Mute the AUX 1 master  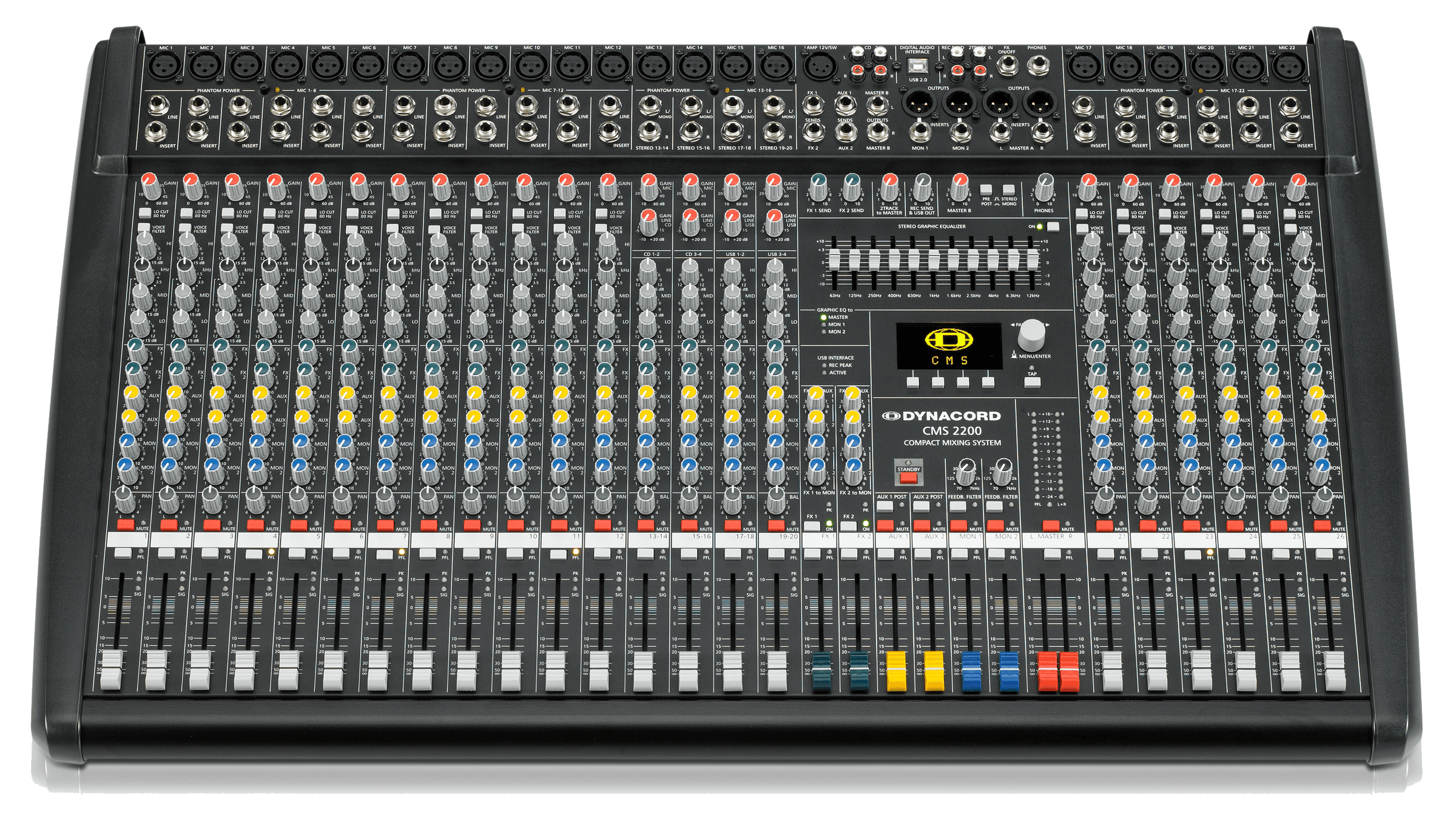click(x=885, y=525)
